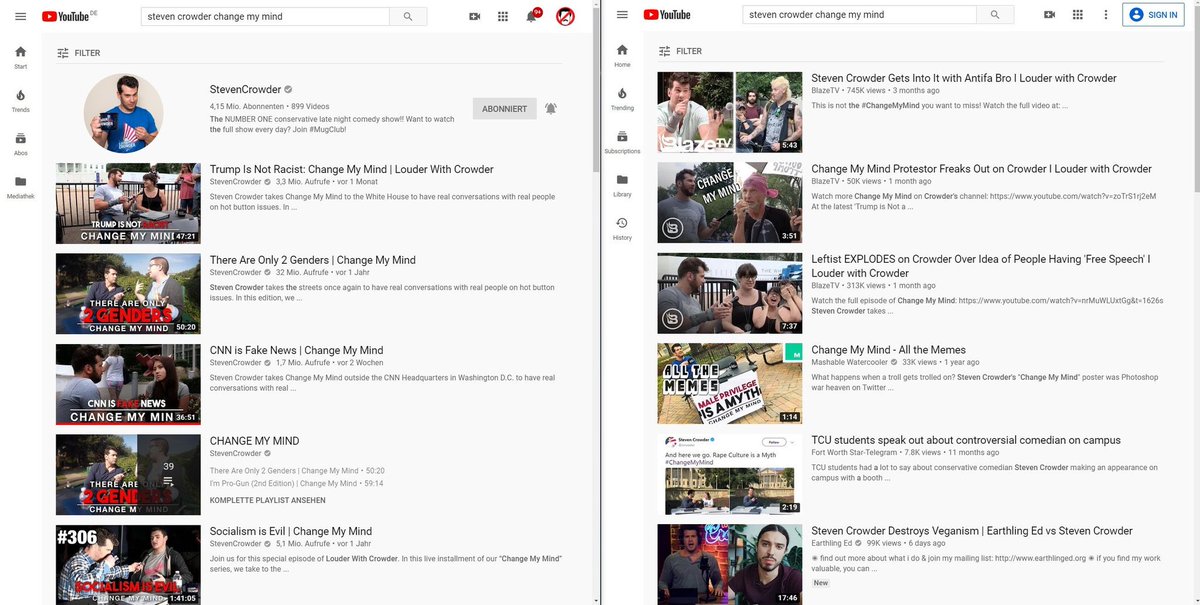1200x605 pixels.
Task: Open 'Trump Is Not Racist' video title
Action: point(352,170)
